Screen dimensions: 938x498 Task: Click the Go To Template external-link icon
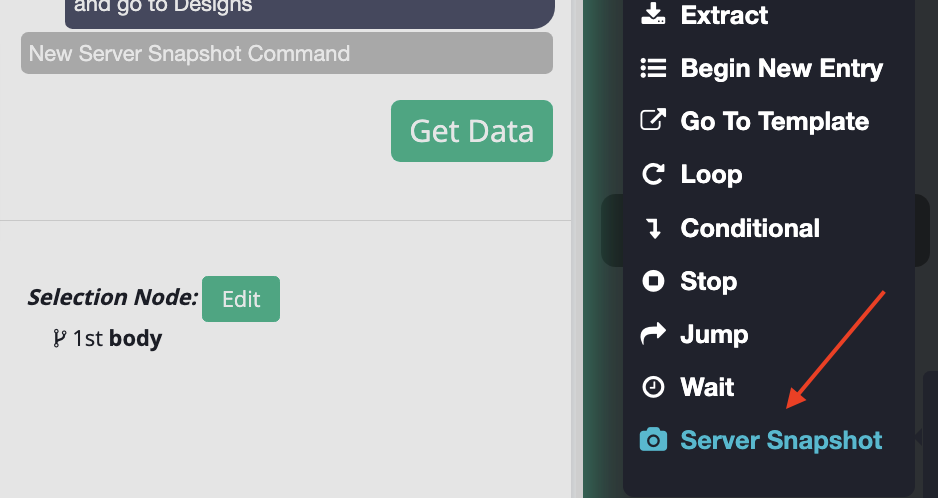(653, 121)
